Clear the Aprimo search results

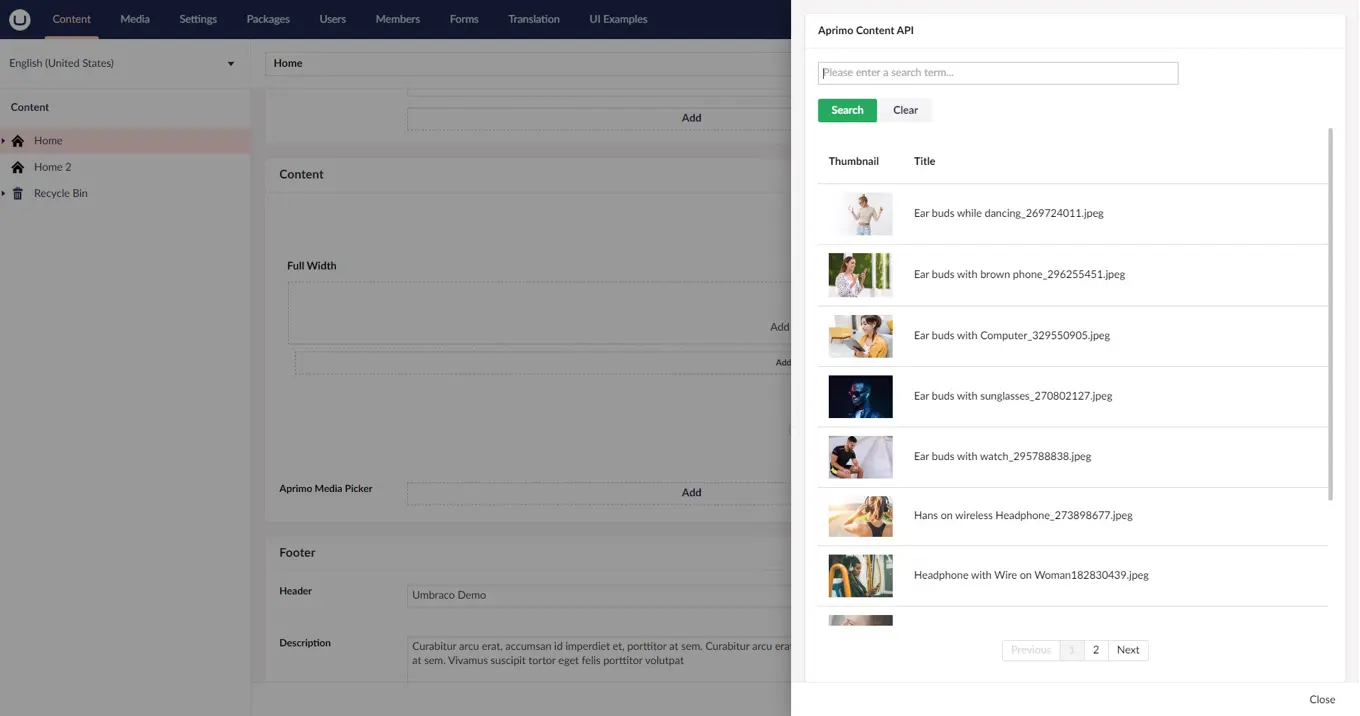tap(904, 110)
